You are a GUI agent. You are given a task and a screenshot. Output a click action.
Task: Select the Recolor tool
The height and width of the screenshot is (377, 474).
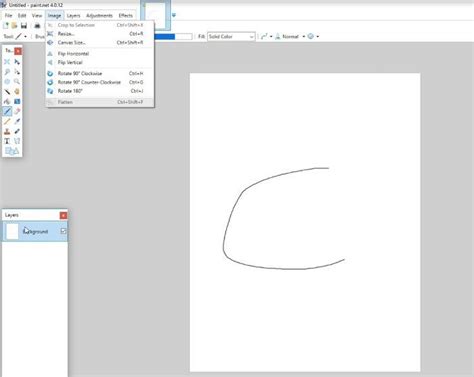pyautogui.click(x=17, y=131)
